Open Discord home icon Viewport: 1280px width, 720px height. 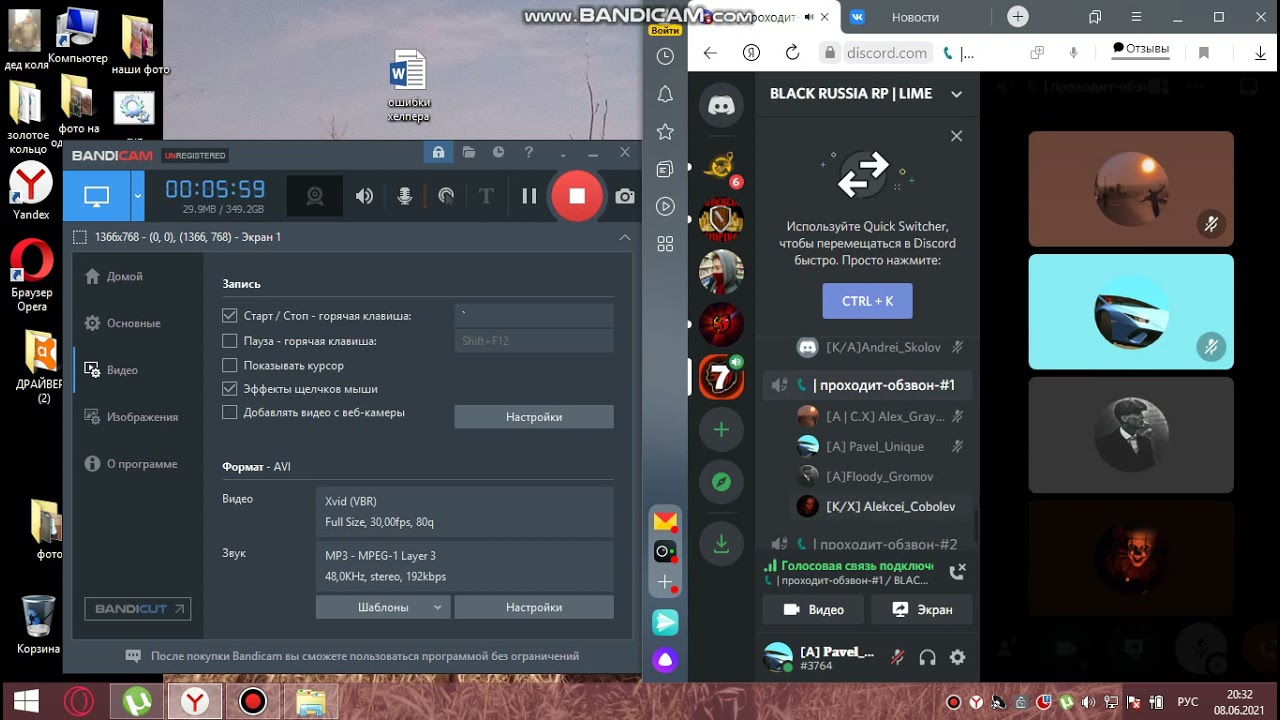721,104
